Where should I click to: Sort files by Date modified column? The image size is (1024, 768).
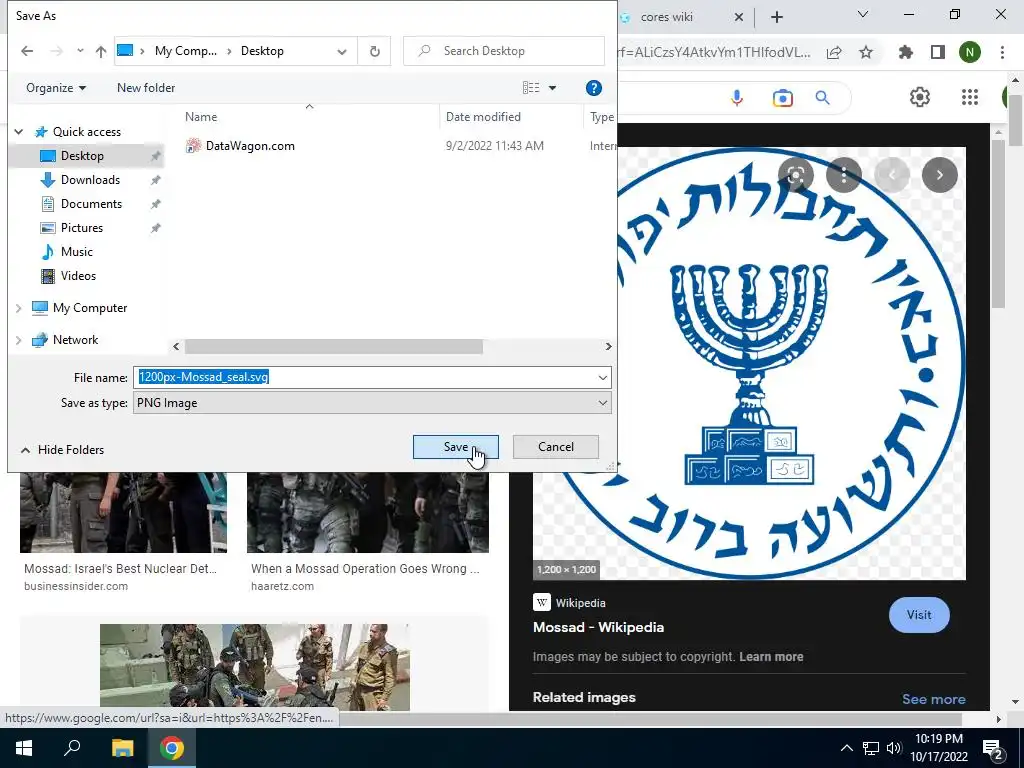click(483, 117)
